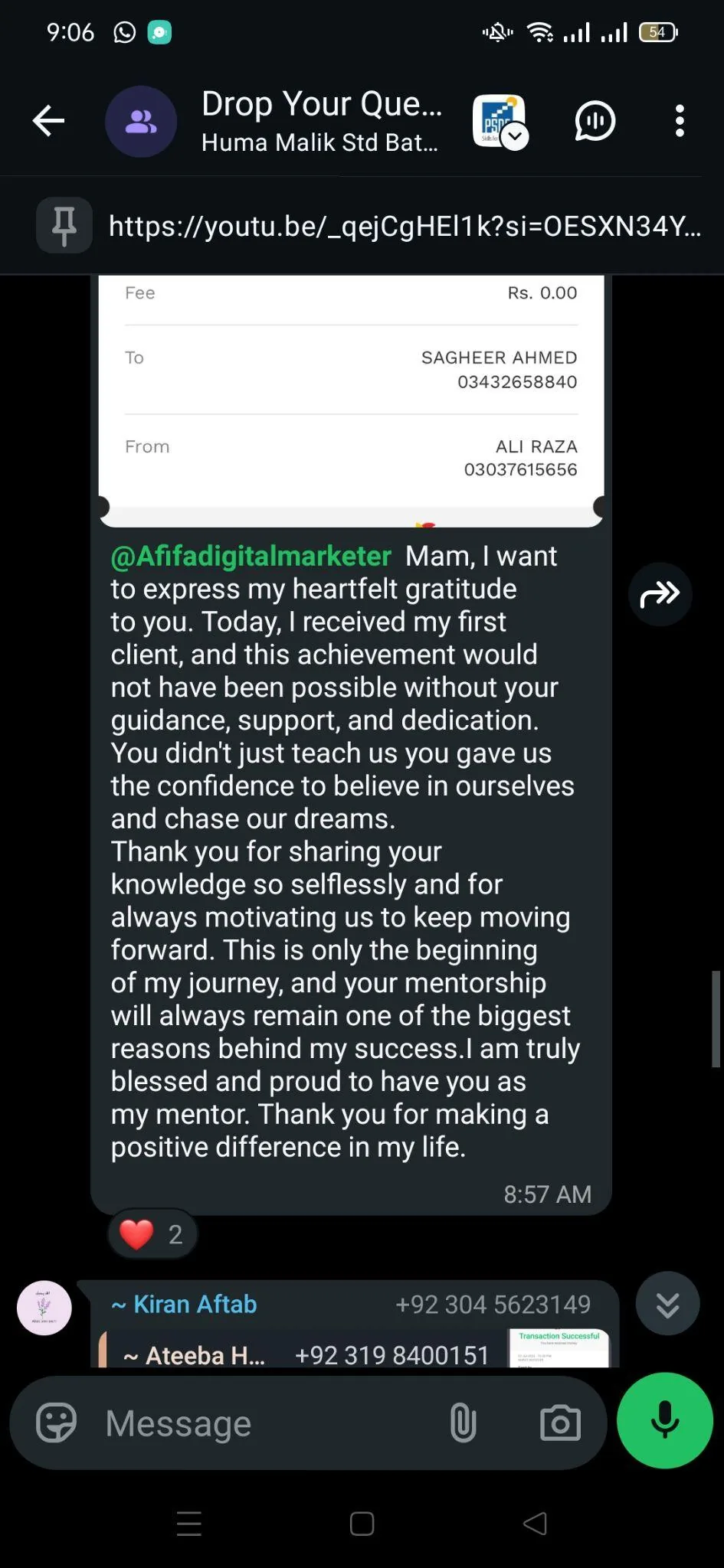Screen dimensions: 724x1568
Task: Open the group avatar icon
Action: [x=141, y=122]
